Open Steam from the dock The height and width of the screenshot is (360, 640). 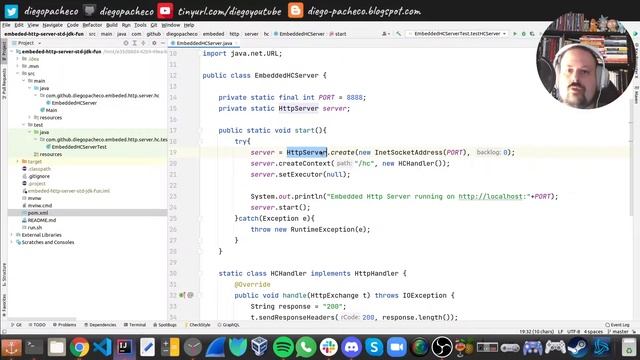(578, 348)
